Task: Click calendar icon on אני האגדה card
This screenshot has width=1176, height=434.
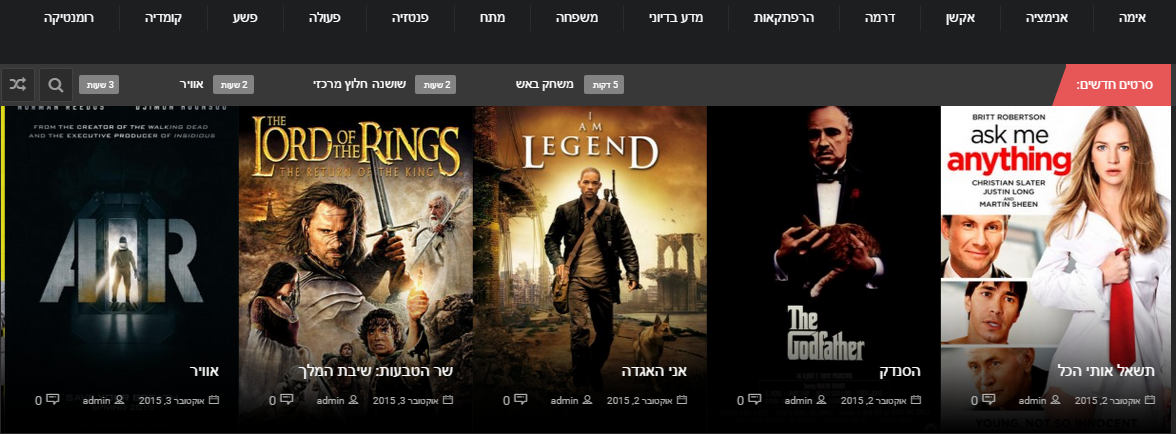Action: (682, 400)
